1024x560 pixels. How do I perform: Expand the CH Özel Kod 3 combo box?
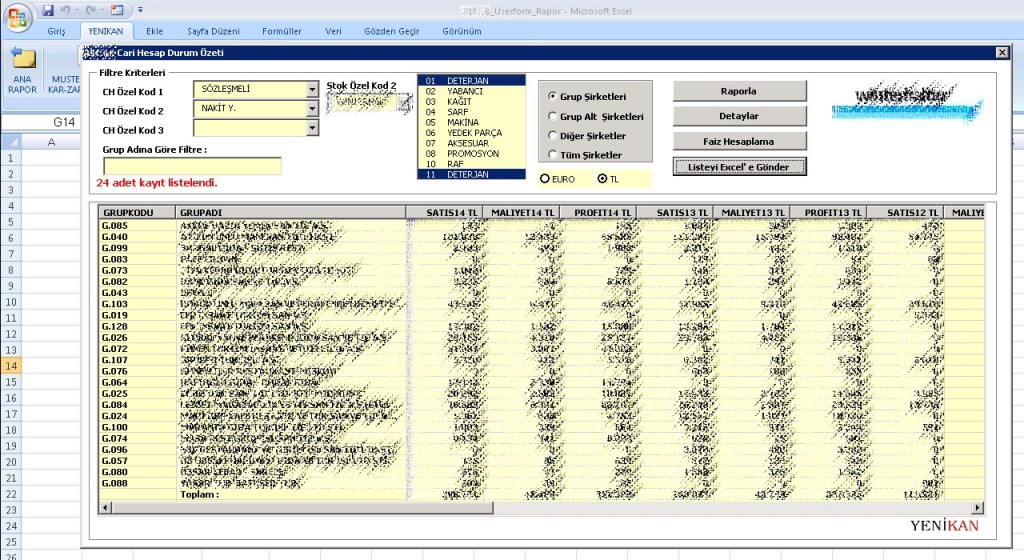click(312, 128)
